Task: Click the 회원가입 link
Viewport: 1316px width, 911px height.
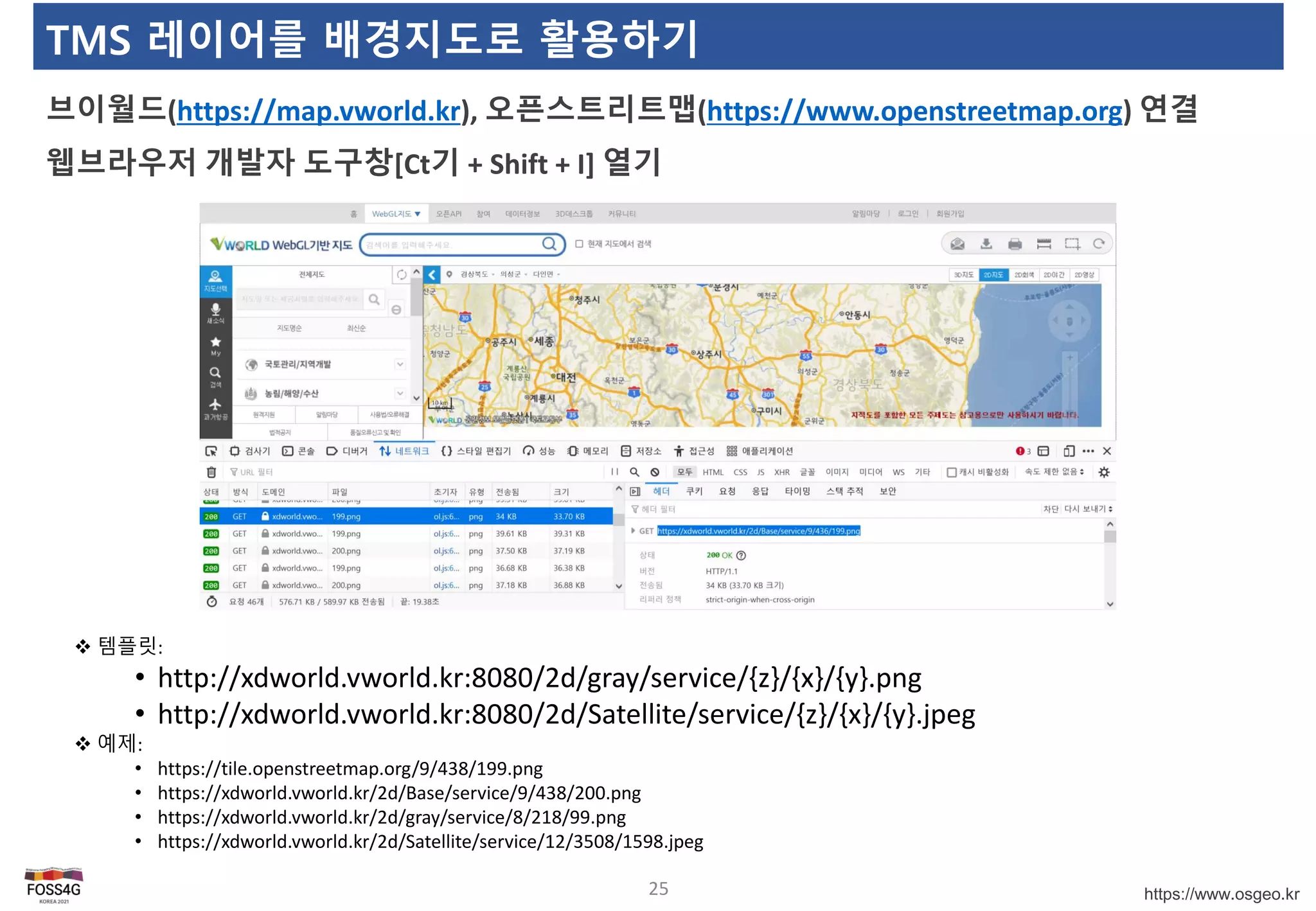Action: point(950,214)
